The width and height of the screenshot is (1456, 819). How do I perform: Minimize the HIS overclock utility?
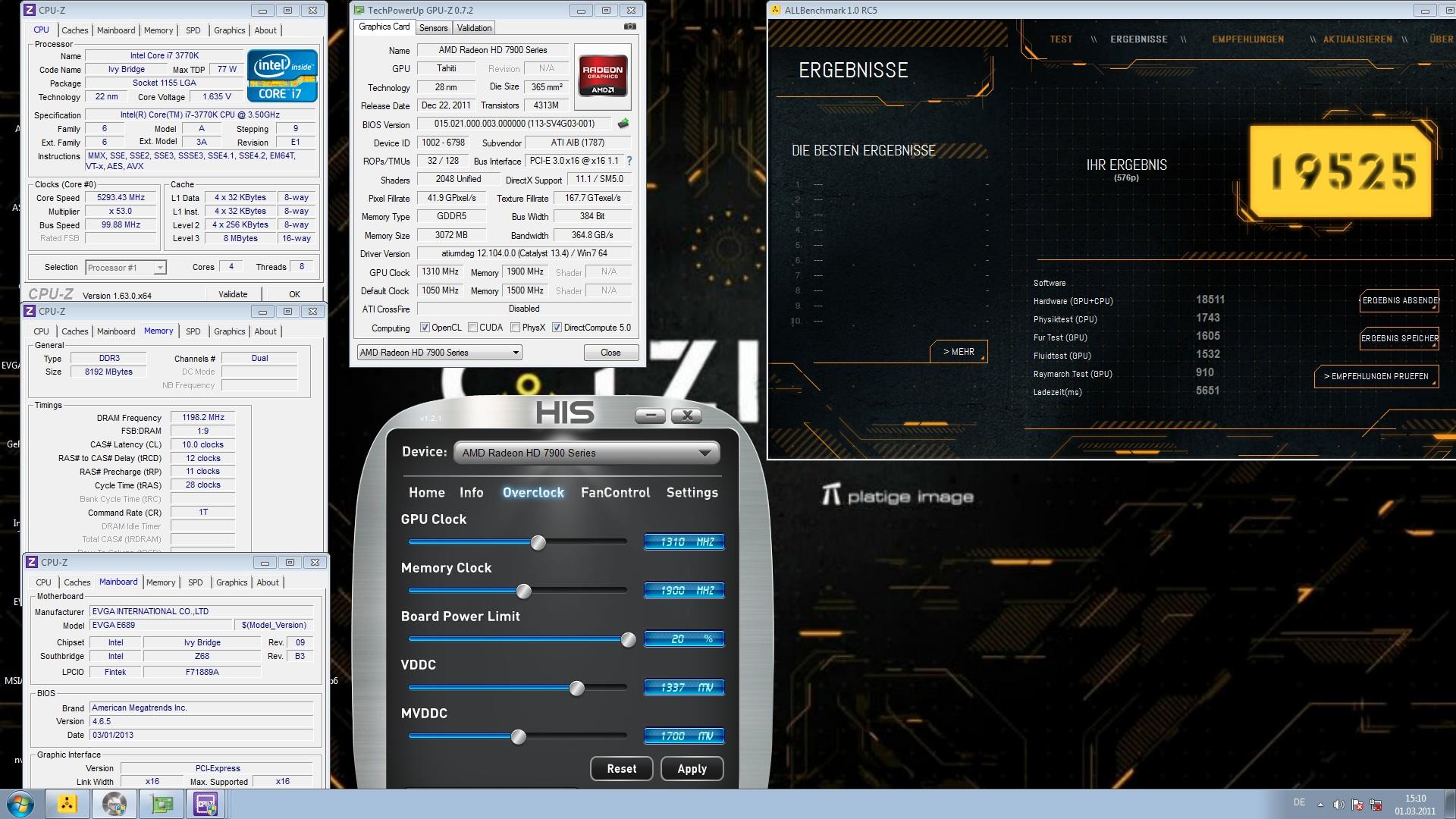(x=650, y=415)
